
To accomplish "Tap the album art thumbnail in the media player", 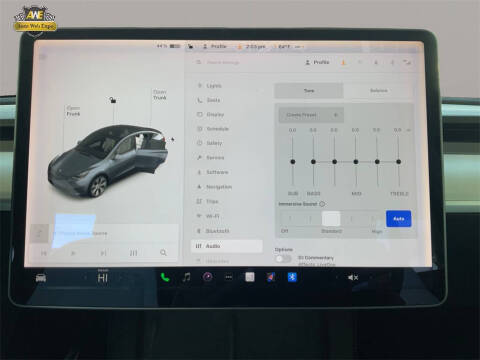I will 39,233.
